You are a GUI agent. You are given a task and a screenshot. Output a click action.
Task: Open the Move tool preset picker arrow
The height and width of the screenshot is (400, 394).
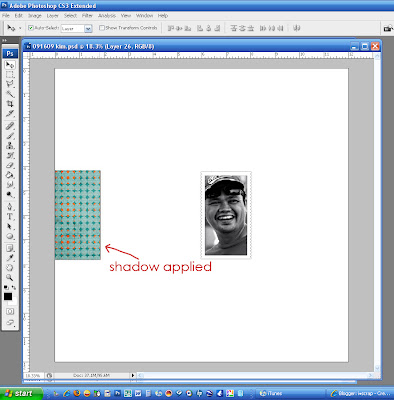coord(20,28)
